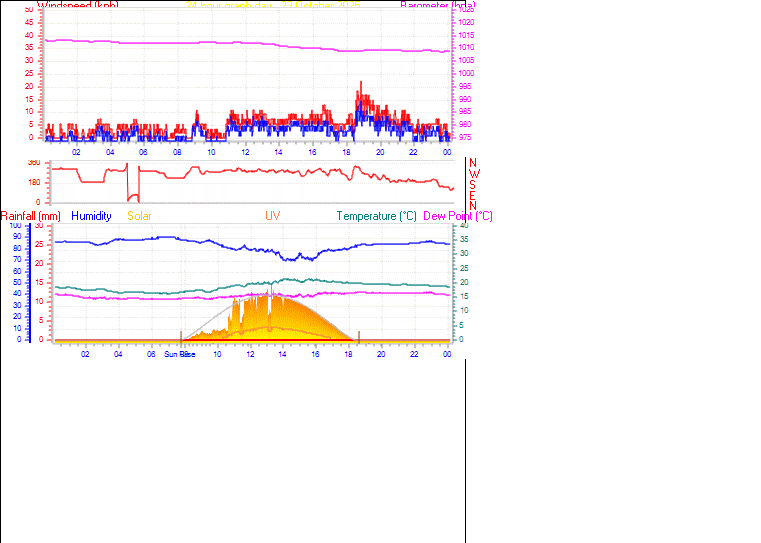Click the yellow Solar legend label
This screenshot has height=543, width=761.
click(x=139, y=216)
